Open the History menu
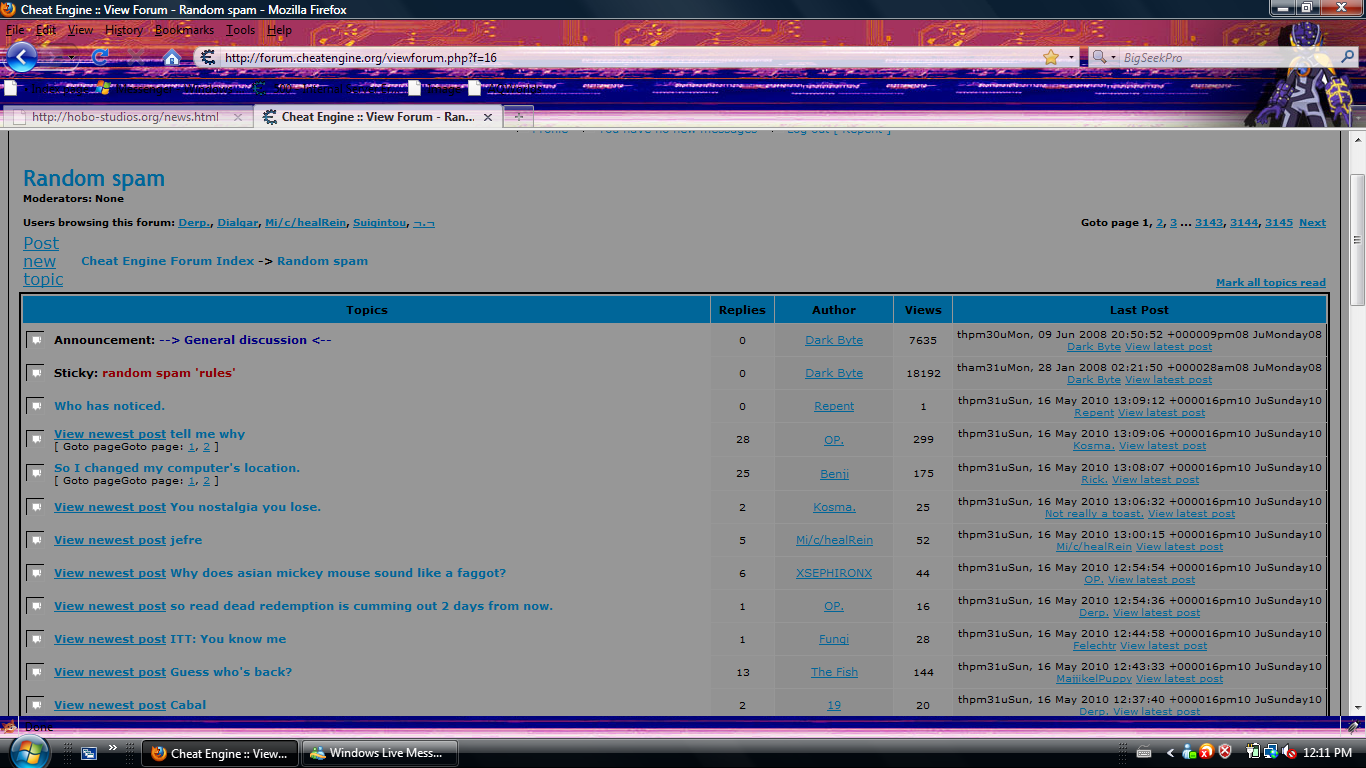 point(124,30)
